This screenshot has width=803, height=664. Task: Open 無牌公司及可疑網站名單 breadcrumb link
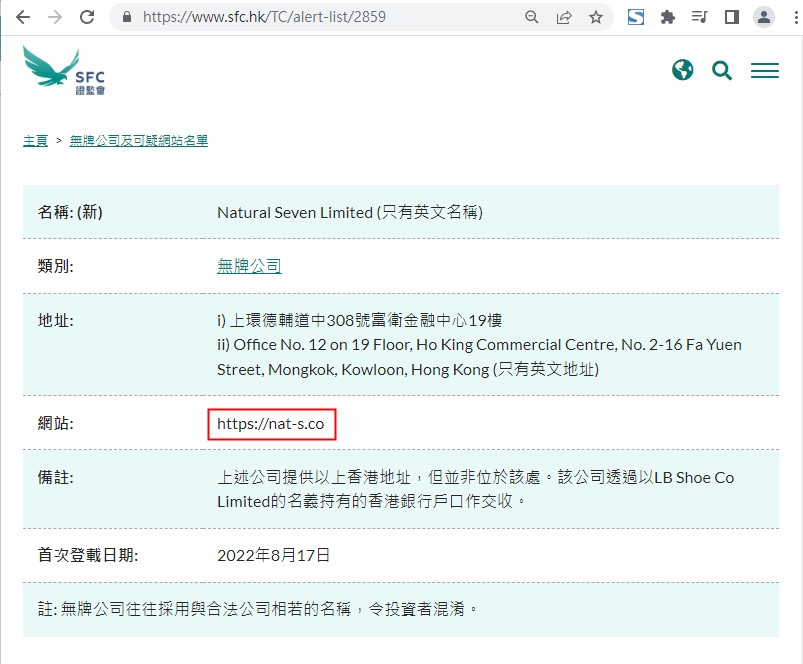pyautogui.click(x=139, y=141)
